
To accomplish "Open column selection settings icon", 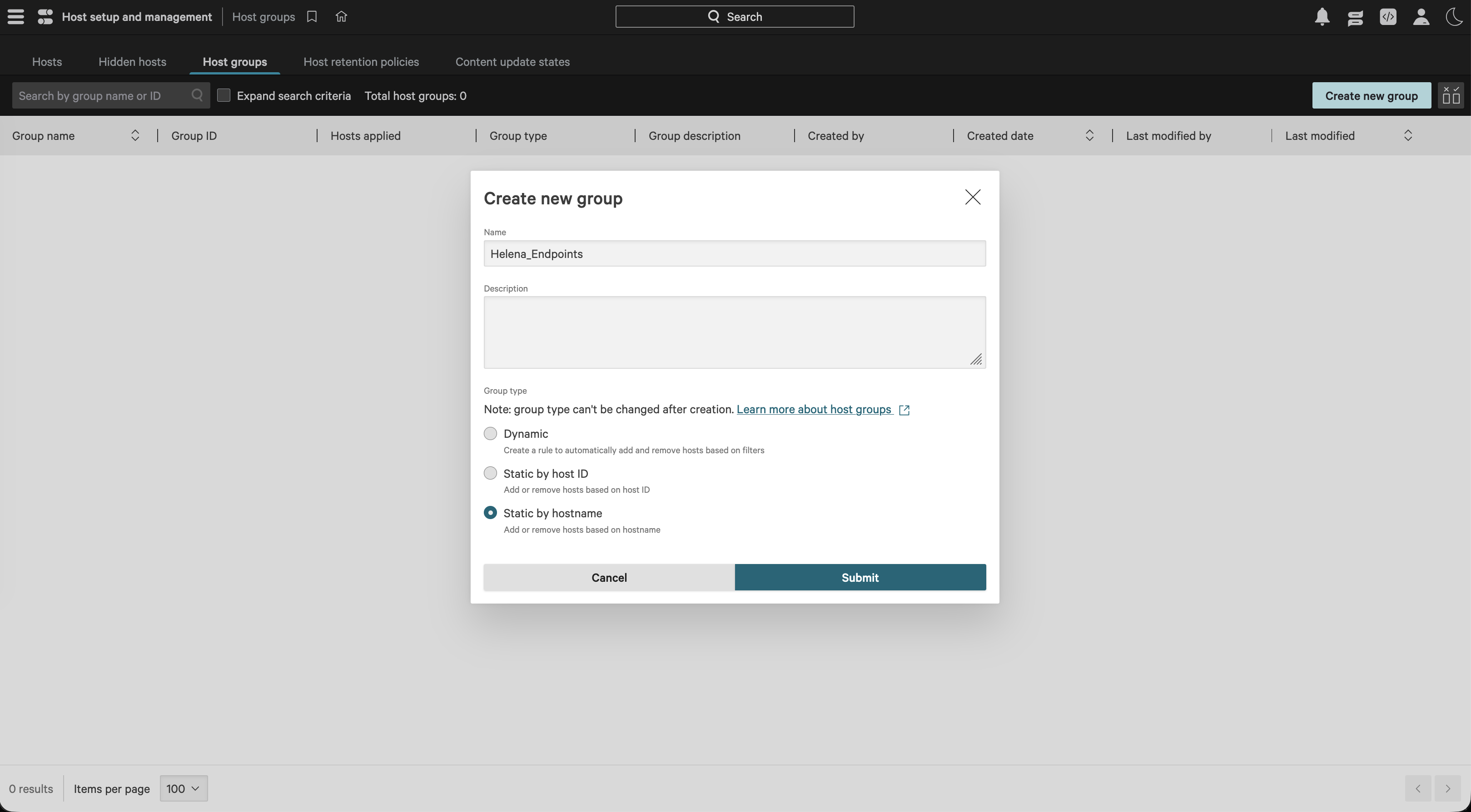I will click(x=1451, y=95).
